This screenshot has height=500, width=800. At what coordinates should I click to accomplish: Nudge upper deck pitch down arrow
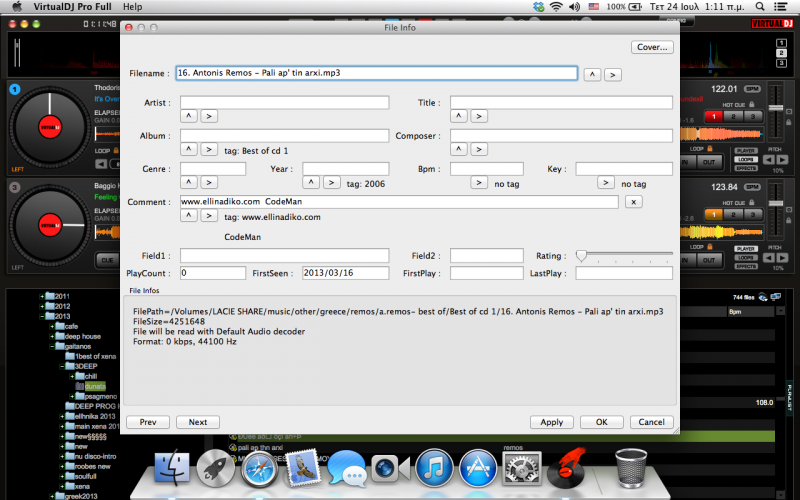tap(769, 160)
